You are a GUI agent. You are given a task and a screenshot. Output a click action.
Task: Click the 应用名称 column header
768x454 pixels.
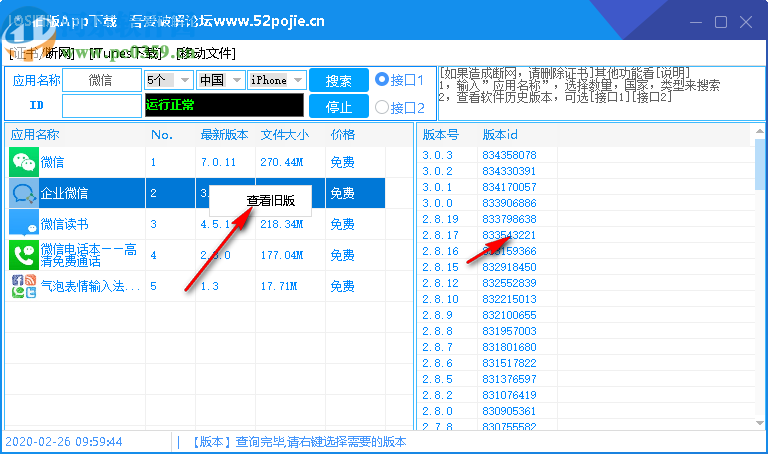coord(35,135)
